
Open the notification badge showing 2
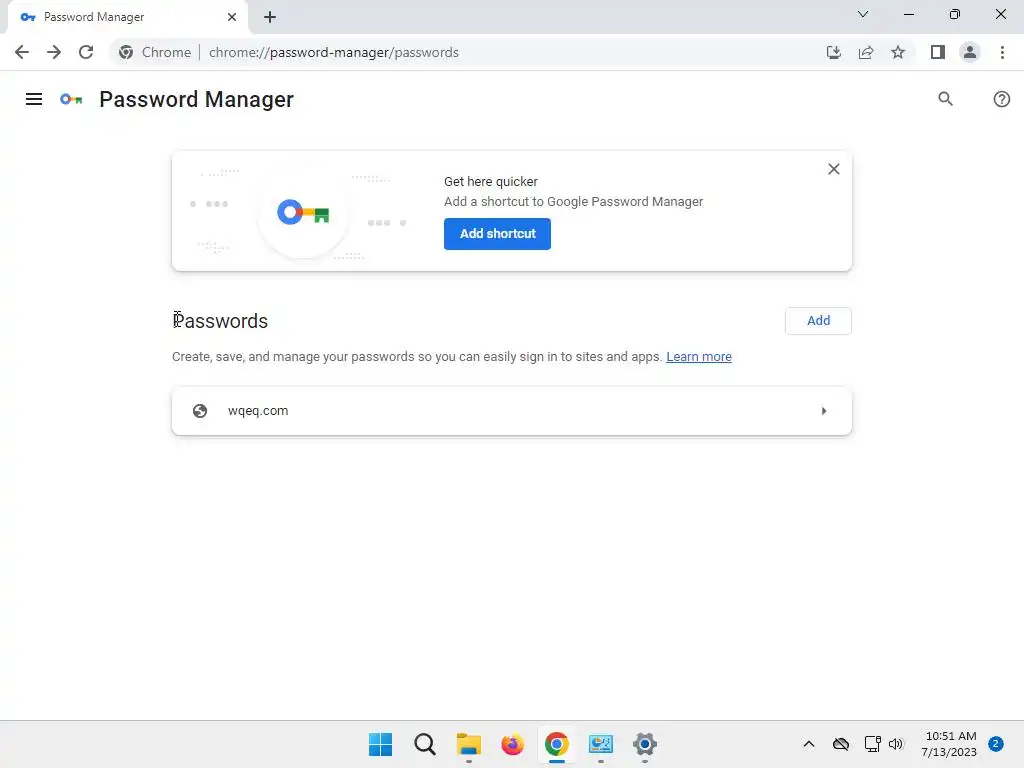coord(995,744)
